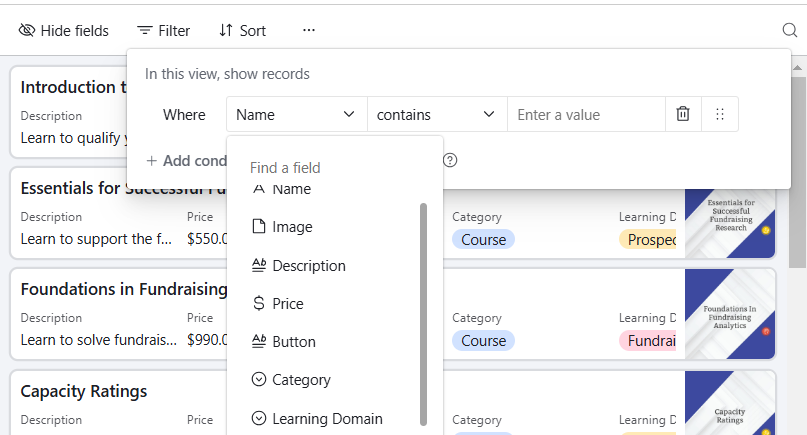Image resolution: width=807 pixels, height=435 pixels.
Task: Pick Category in the field list
Action: click(301, 380)
